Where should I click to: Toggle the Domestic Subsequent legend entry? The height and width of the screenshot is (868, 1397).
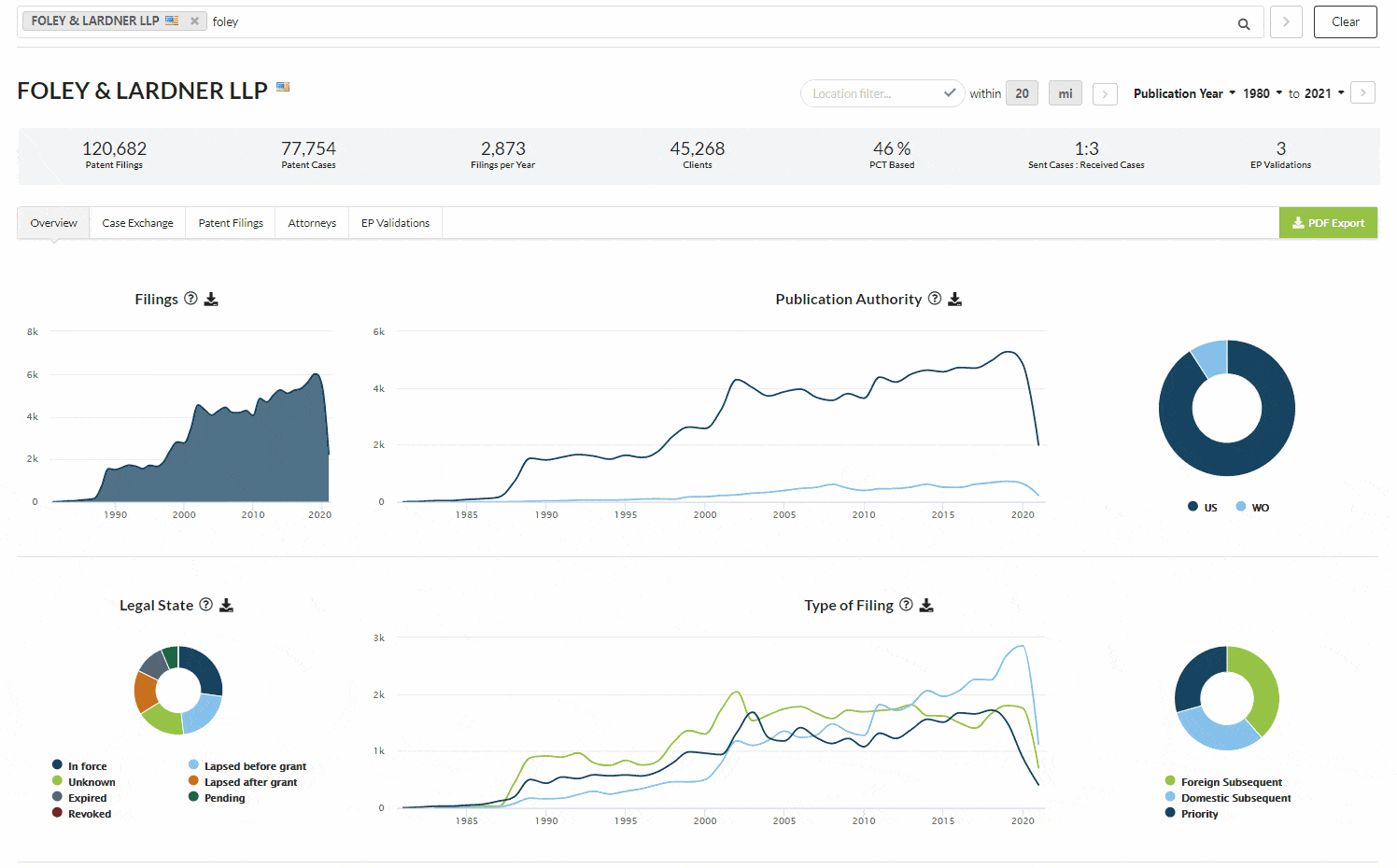coord(1228,798)
